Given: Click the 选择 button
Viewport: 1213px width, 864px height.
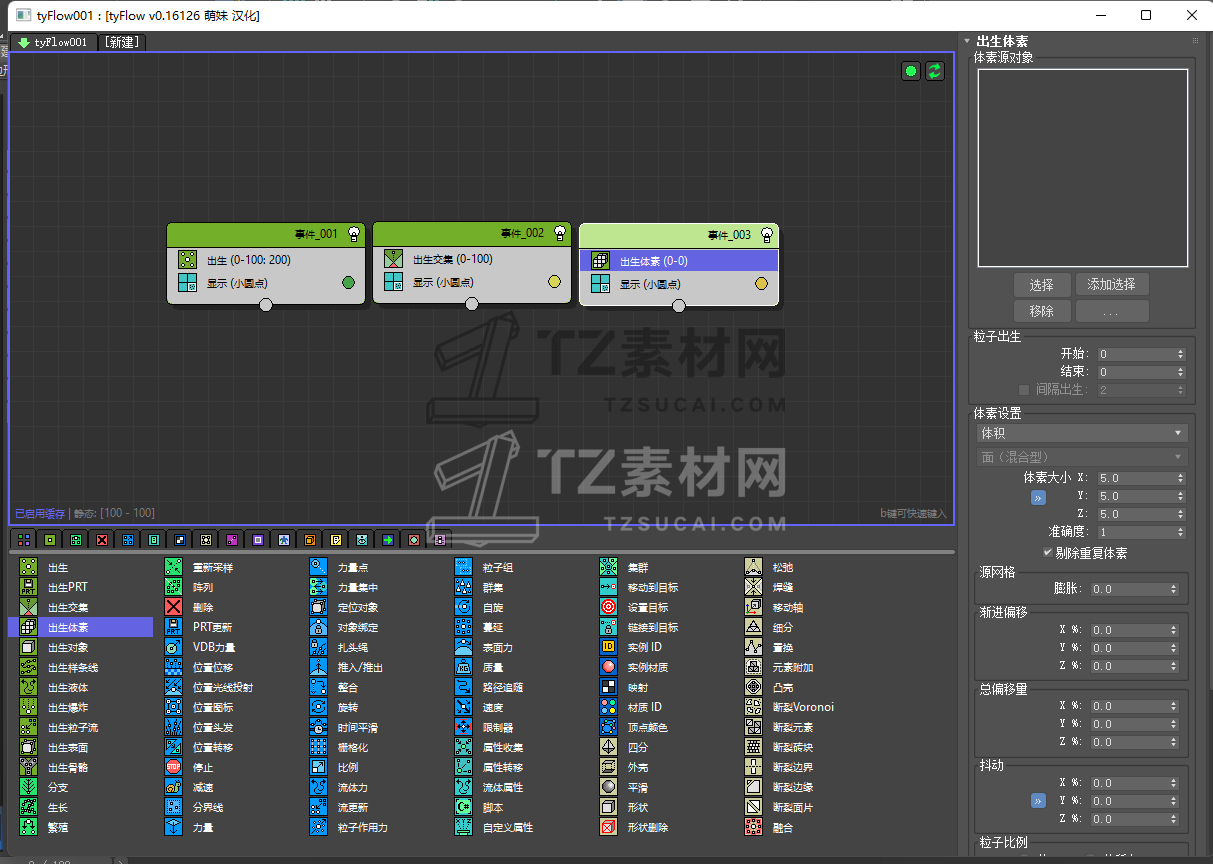Looking at the screenshot, I should (x=1041, y=285).
